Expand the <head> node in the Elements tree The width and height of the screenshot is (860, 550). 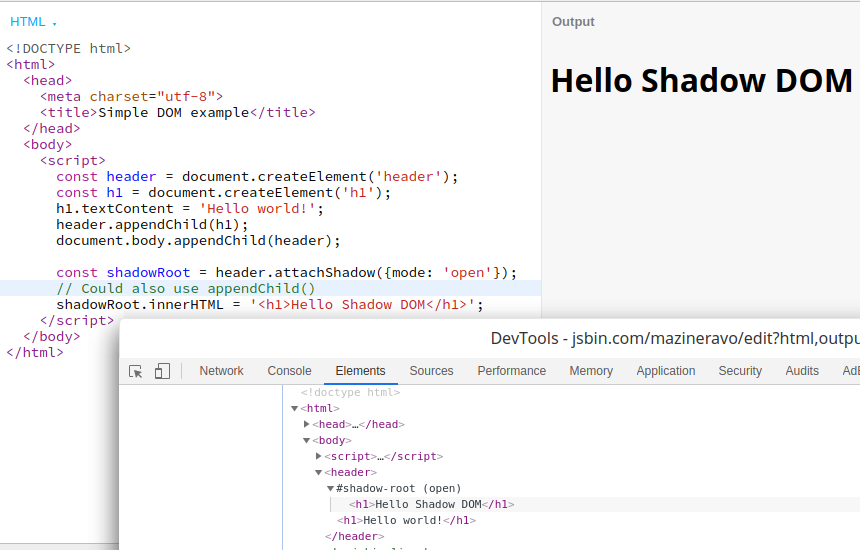coord(307,424)
